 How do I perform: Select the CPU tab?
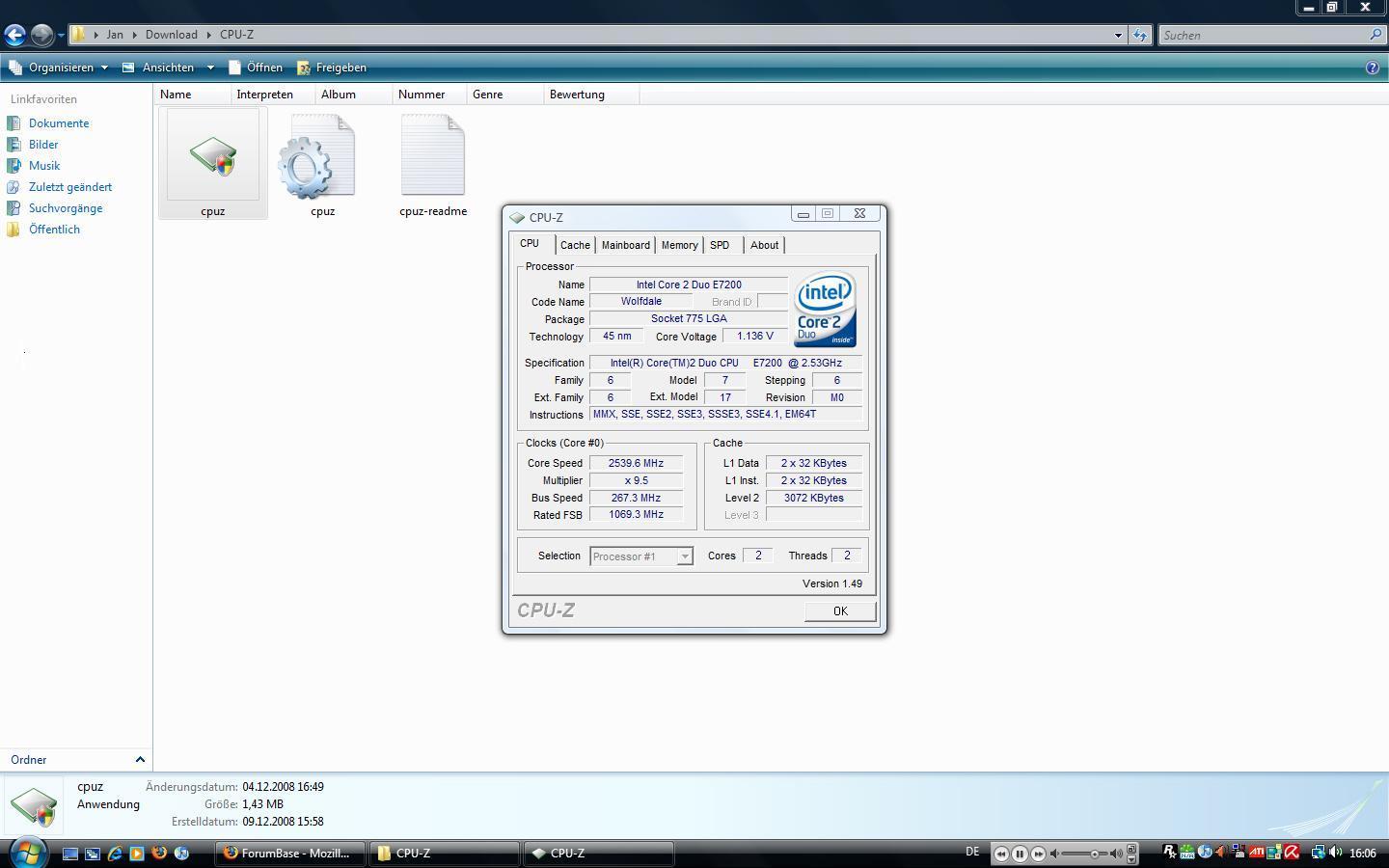click(x=531, y=244)
